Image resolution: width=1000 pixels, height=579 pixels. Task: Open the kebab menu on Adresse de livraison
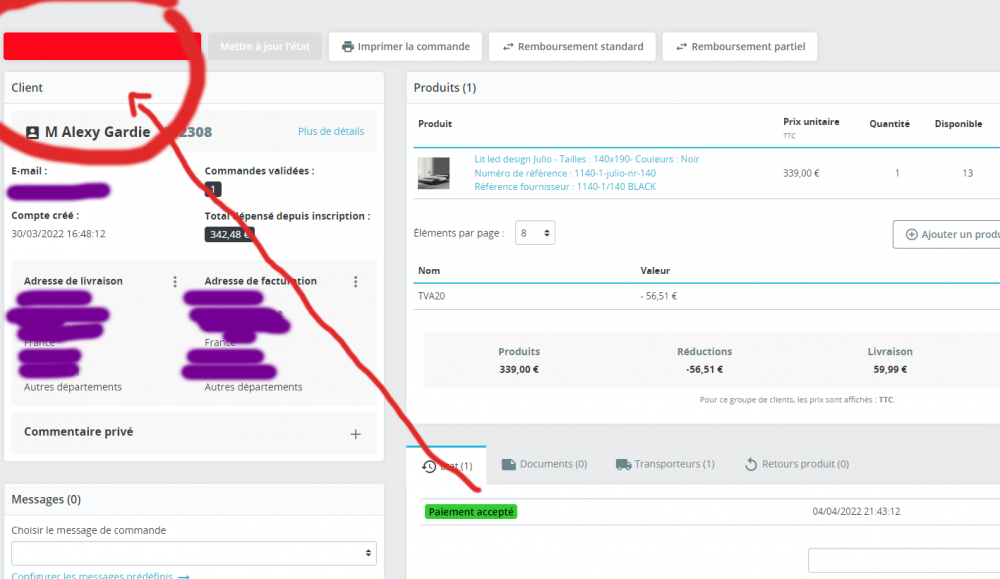pos(175,281)
